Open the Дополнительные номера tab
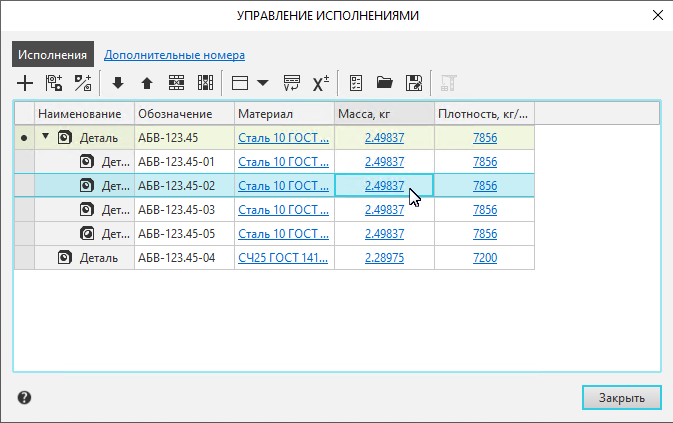 pos(174,55)
